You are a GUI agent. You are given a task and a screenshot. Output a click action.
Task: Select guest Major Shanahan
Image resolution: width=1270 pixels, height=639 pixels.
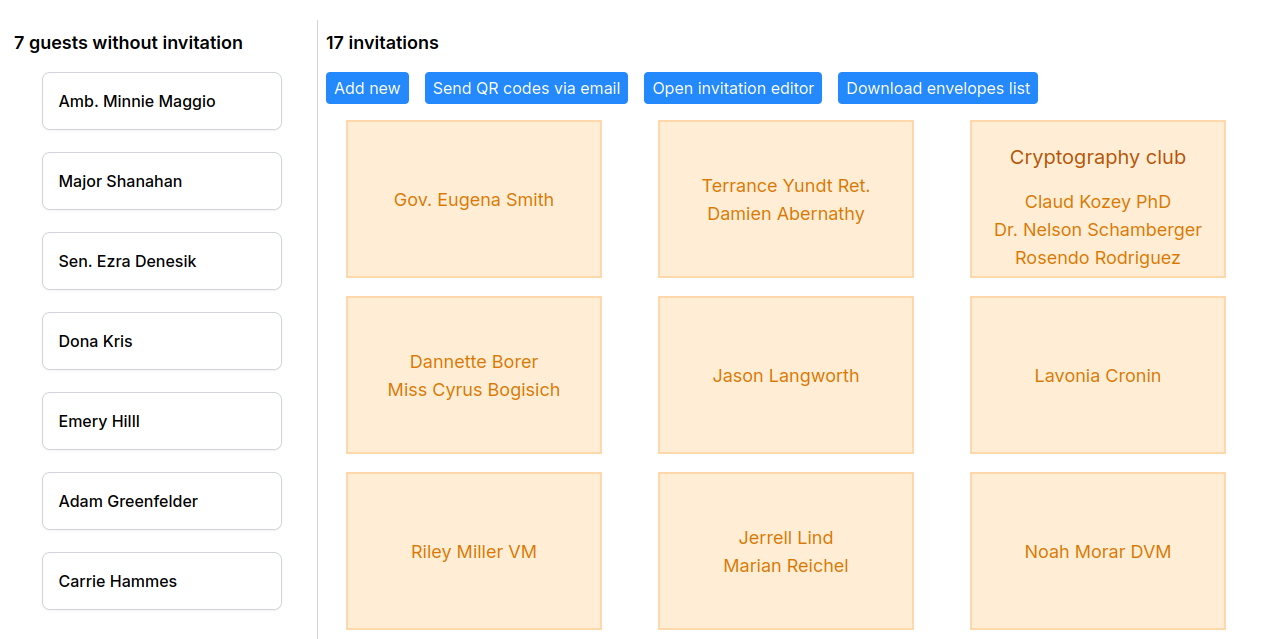click(x=161, y=181)
